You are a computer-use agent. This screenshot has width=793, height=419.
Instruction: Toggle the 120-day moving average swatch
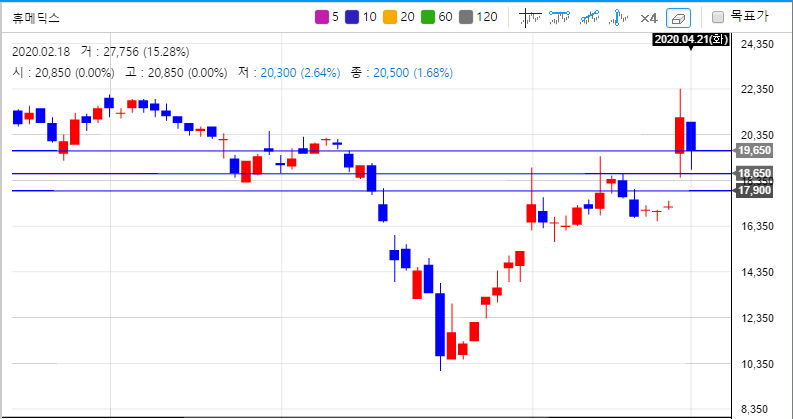tap(466, 17)
